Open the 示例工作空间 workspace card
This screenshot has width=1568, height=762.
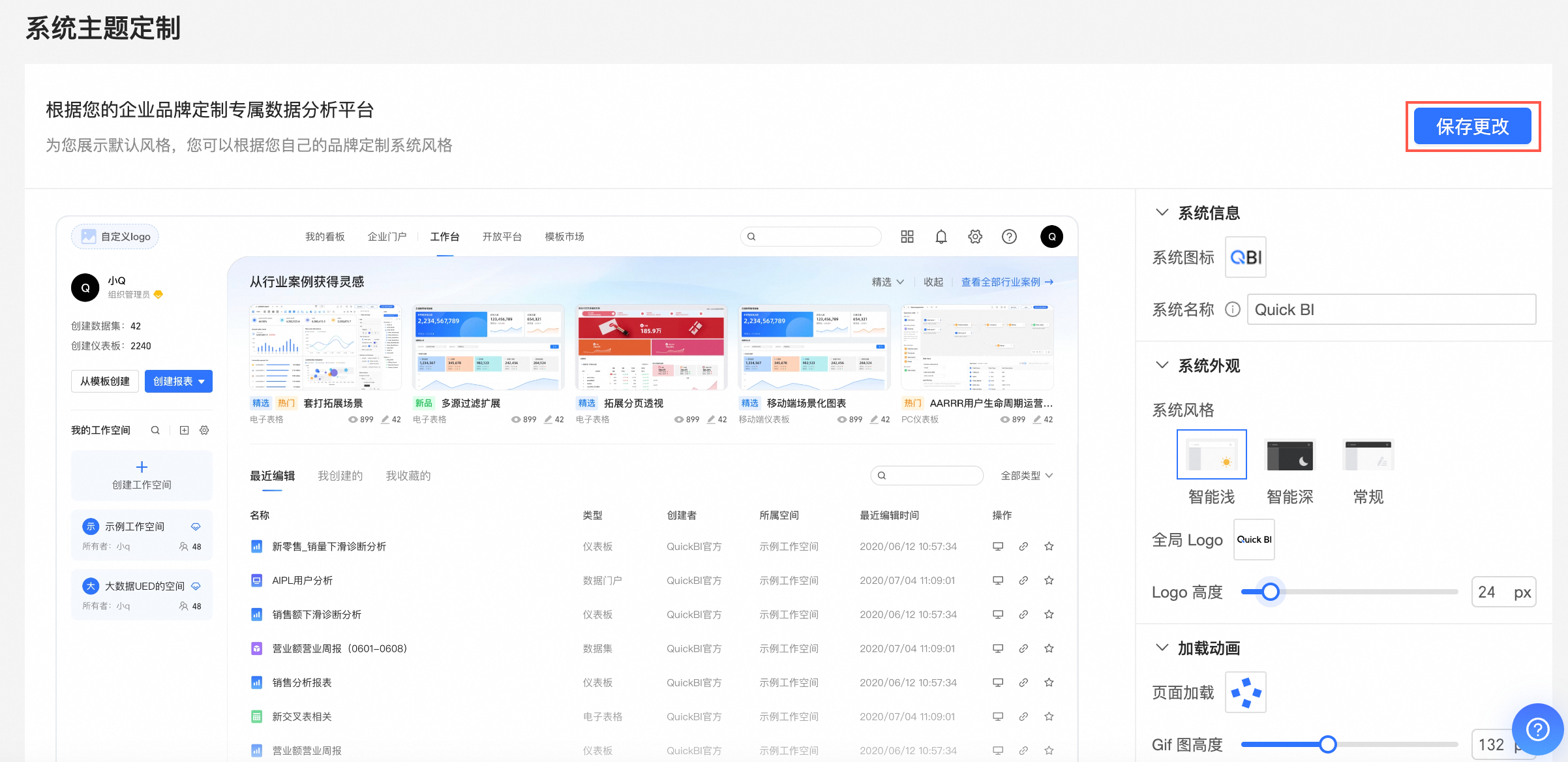point(142,535)
